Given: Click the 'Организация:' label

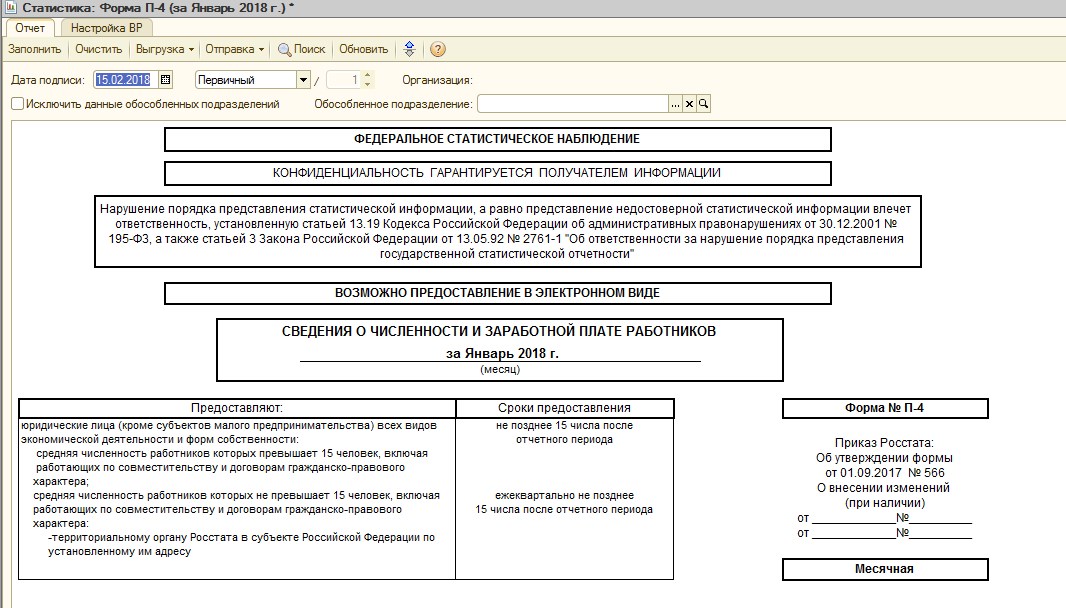Looking at the screenshot, I should click(437, 80).
